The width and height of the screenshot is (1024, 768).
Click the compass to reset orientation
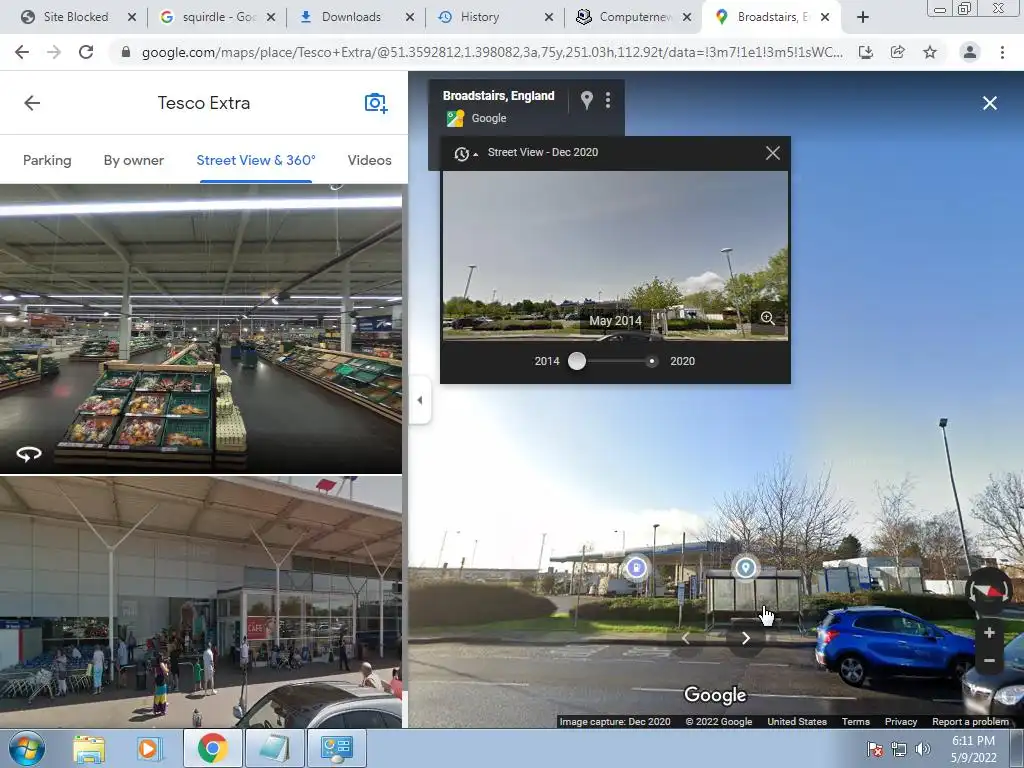pyautogui.click(x=989, y=590)
